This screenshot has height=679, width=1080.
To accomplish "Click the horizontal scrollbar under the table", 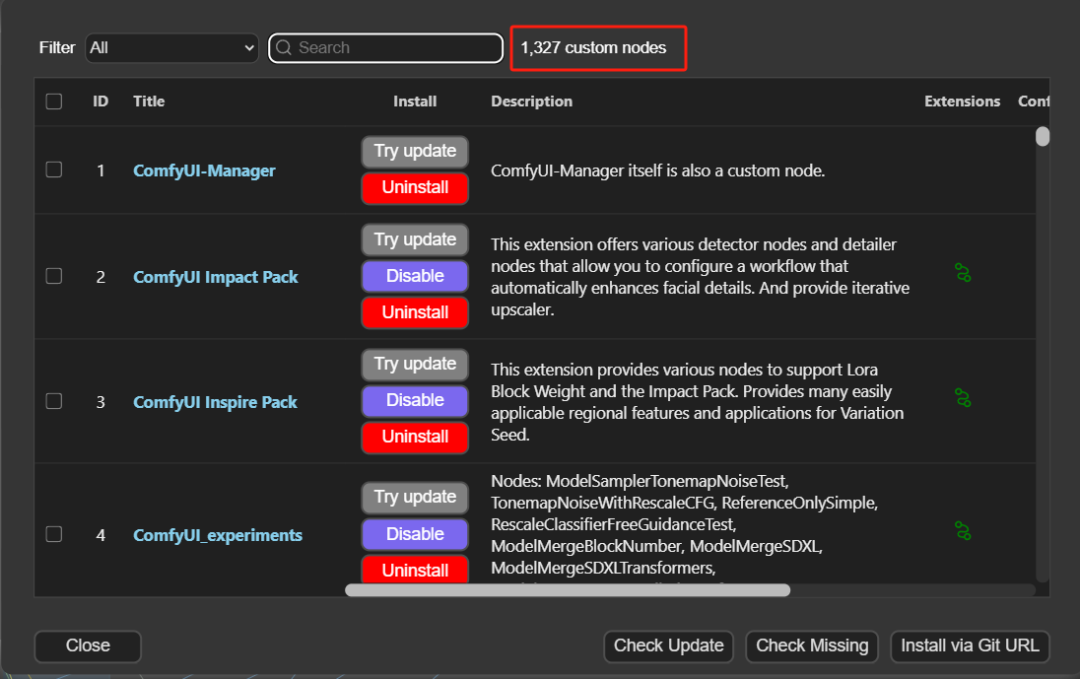I will pos(567,590).
